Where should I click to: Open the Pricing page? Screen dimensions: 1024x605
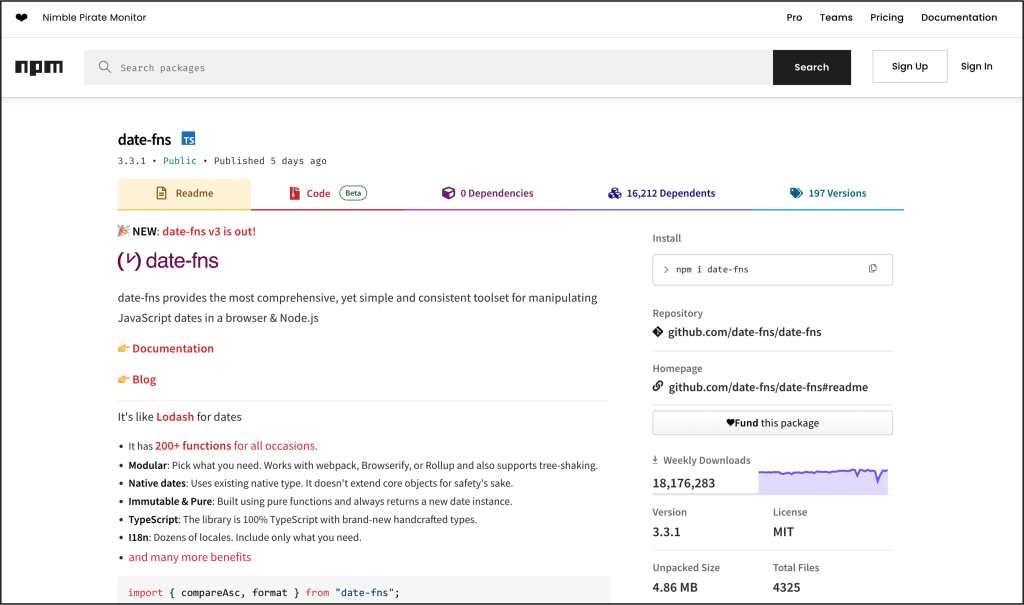(x=887, y=18)
